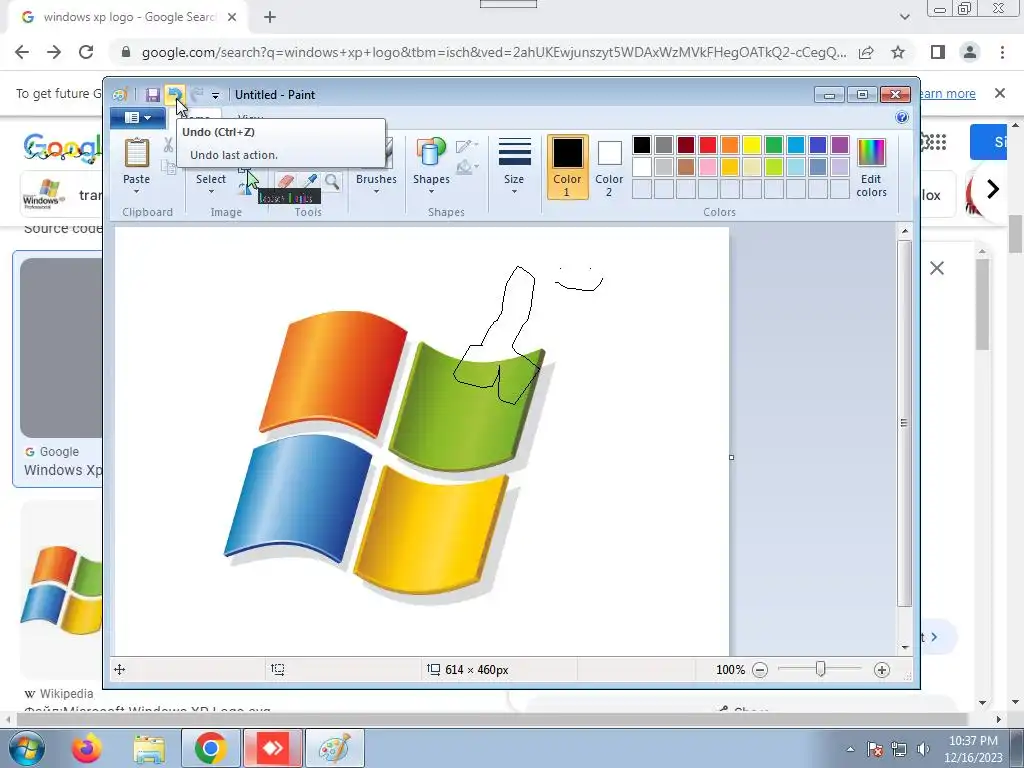
Task: Open the shape Outline dropdown
Action: pyautogui.click(x=467, y=146)
